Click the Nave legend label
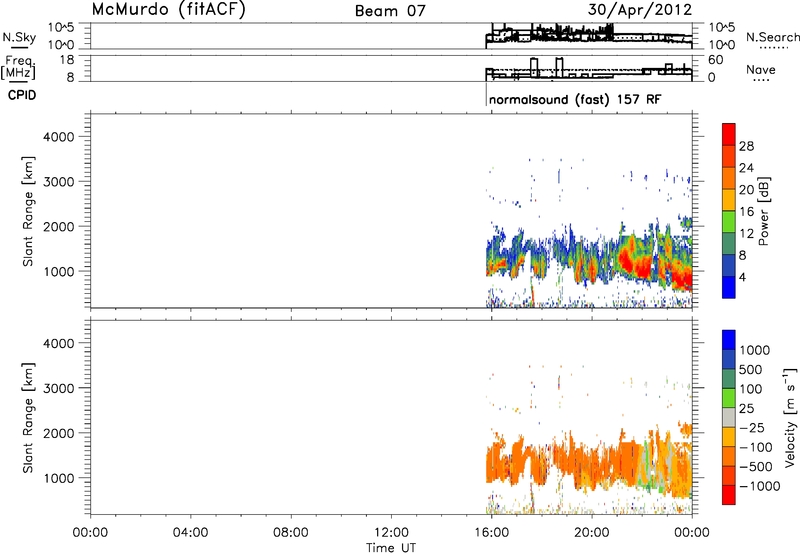Screen dimensions: 800x554 [x=761, y=70]
